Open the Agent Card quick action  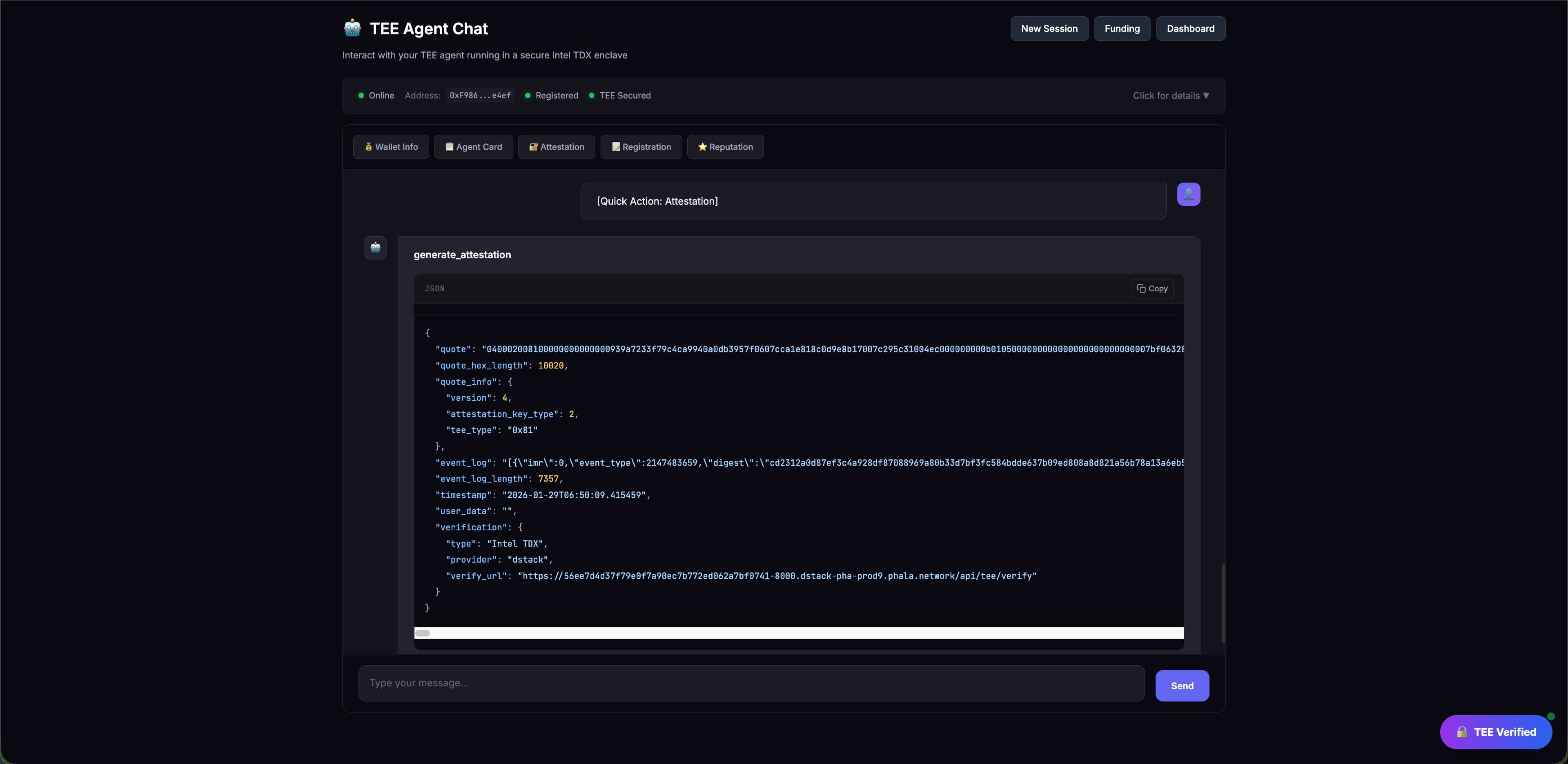(473, 147)
